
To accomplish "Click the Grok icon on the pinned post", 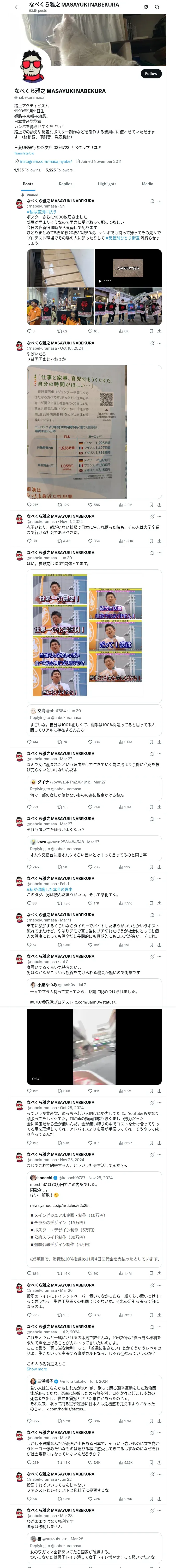I will [x=152, y=201].
